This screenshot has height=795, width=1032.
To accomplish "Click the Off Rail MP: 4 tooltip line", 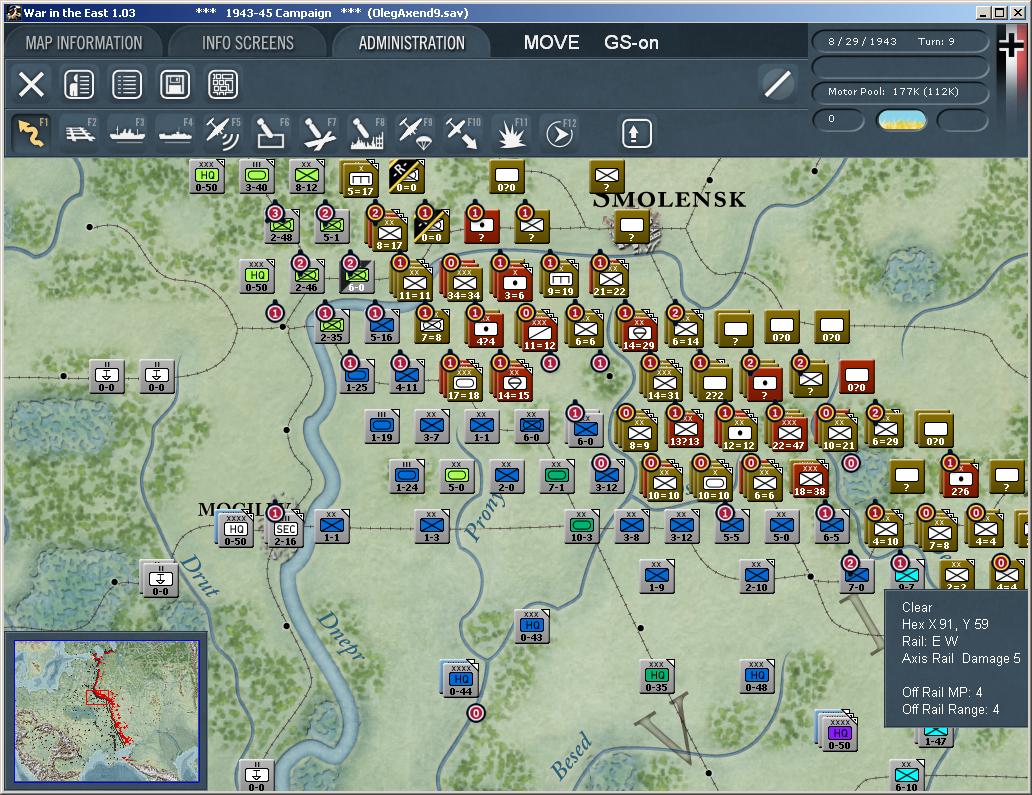I will click(942, 692).
